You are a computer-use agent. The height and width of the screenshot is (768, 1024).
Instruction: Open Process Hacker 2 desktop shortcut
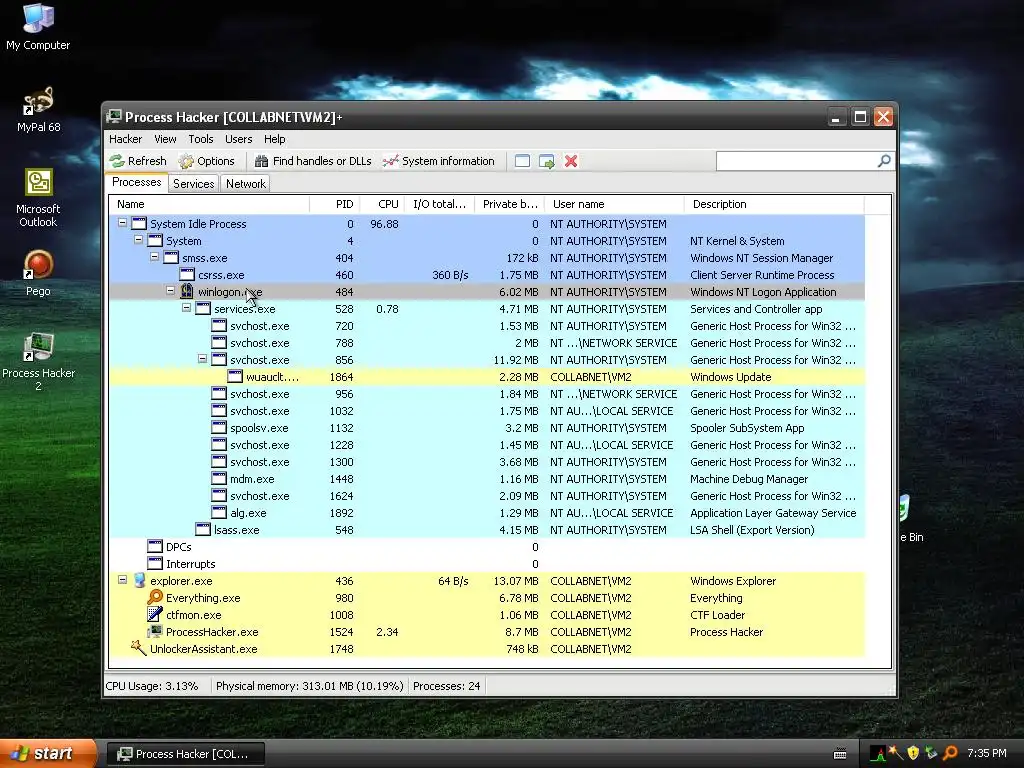click(38, 361)
